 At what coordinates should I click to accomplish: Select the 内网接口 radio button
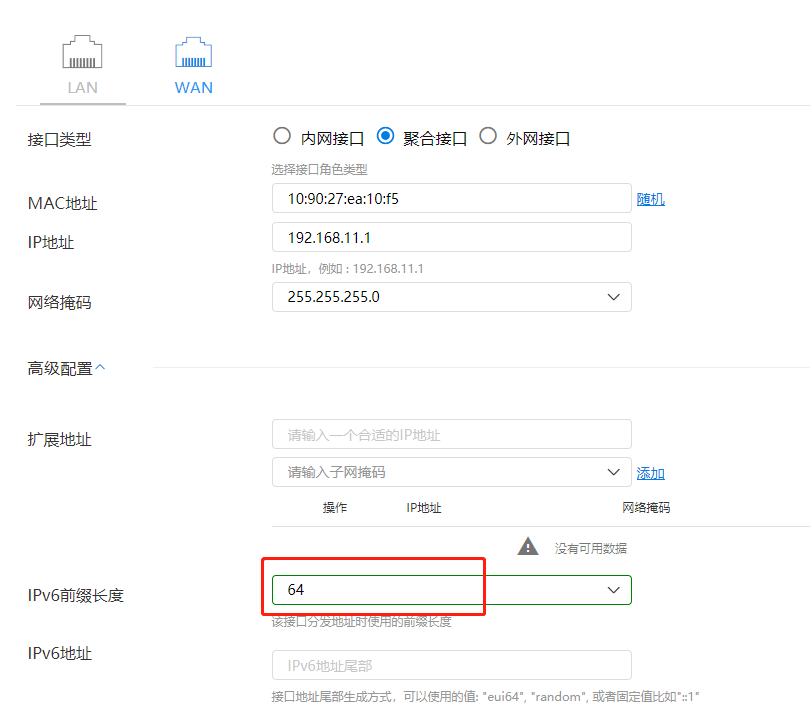(x=282, y=137)
